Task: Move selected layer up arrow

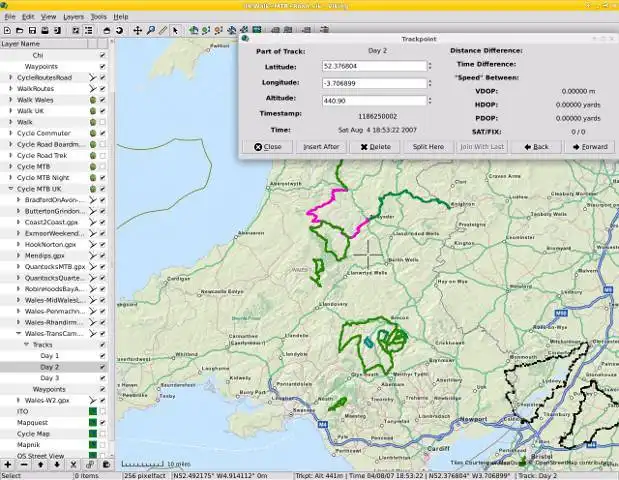Action: tap(40, 465)
